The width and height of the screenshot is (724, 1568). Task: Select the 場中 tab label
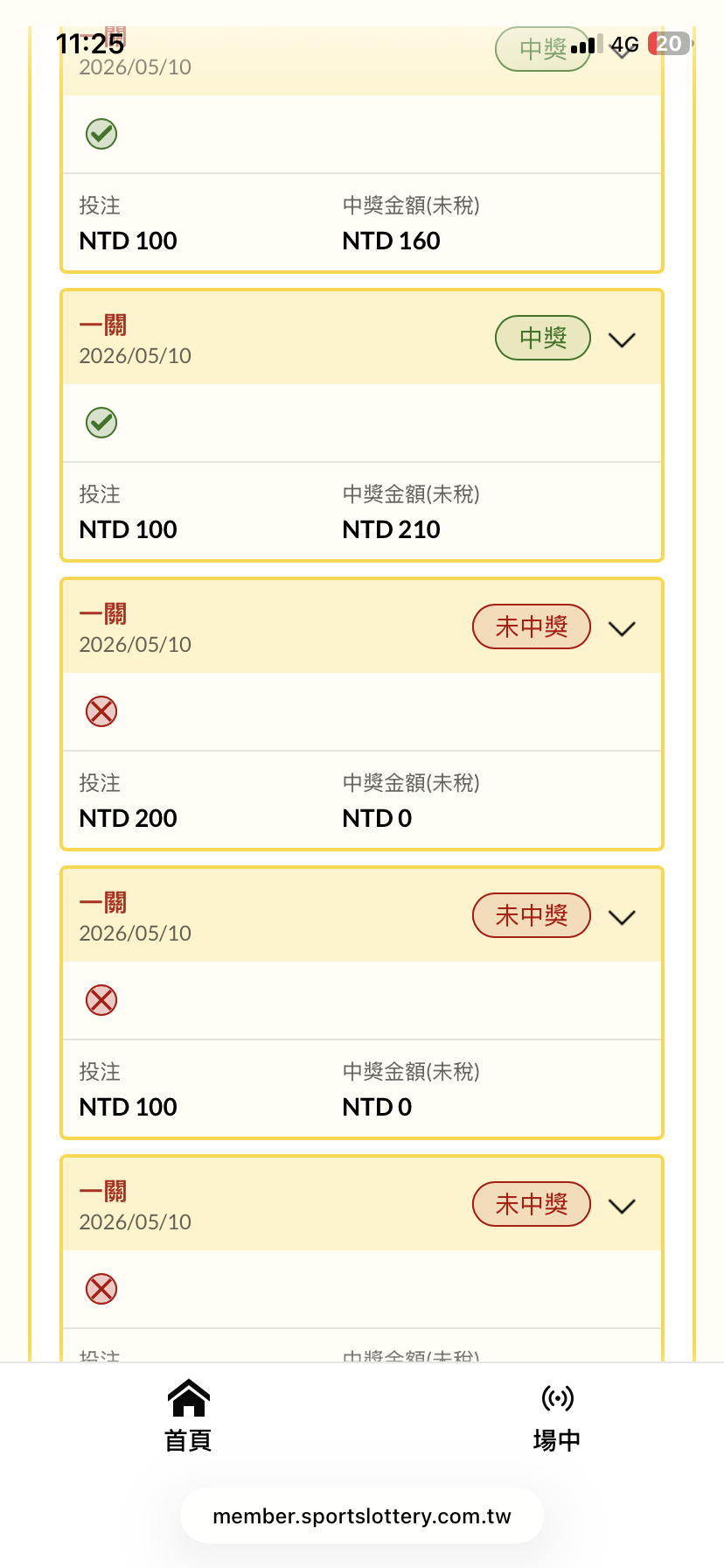[x=557, y=1440]
